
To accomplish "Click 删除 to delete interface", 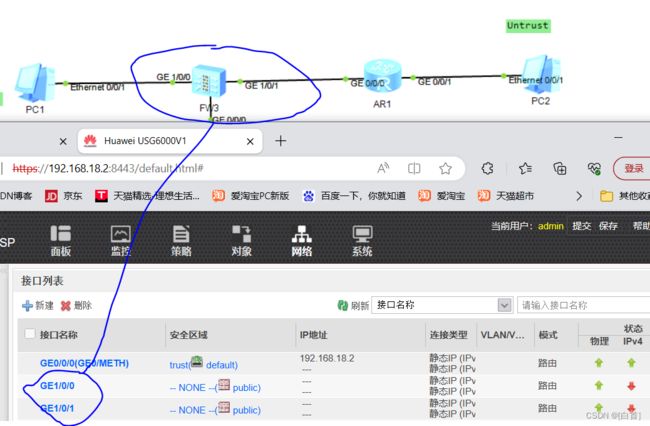I will pyautogui.click(x=76, y=306).
